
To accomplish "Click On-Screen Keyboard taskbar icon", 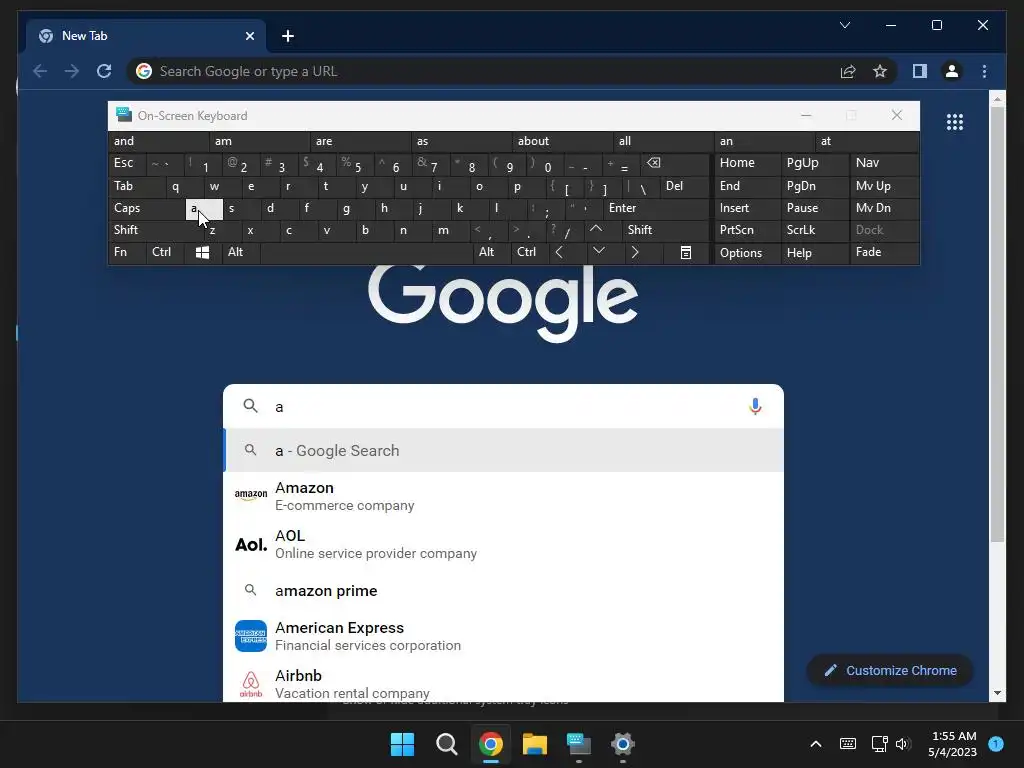I will pyautogui.click(x=579, y=744).
